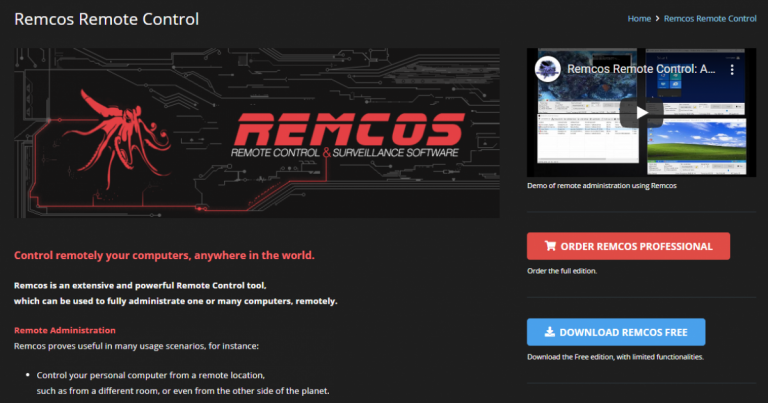Click the 'Control remotely your computers' tagline
Image resolution: width=768 pixels, height=403 pixels.
point(164,255)
